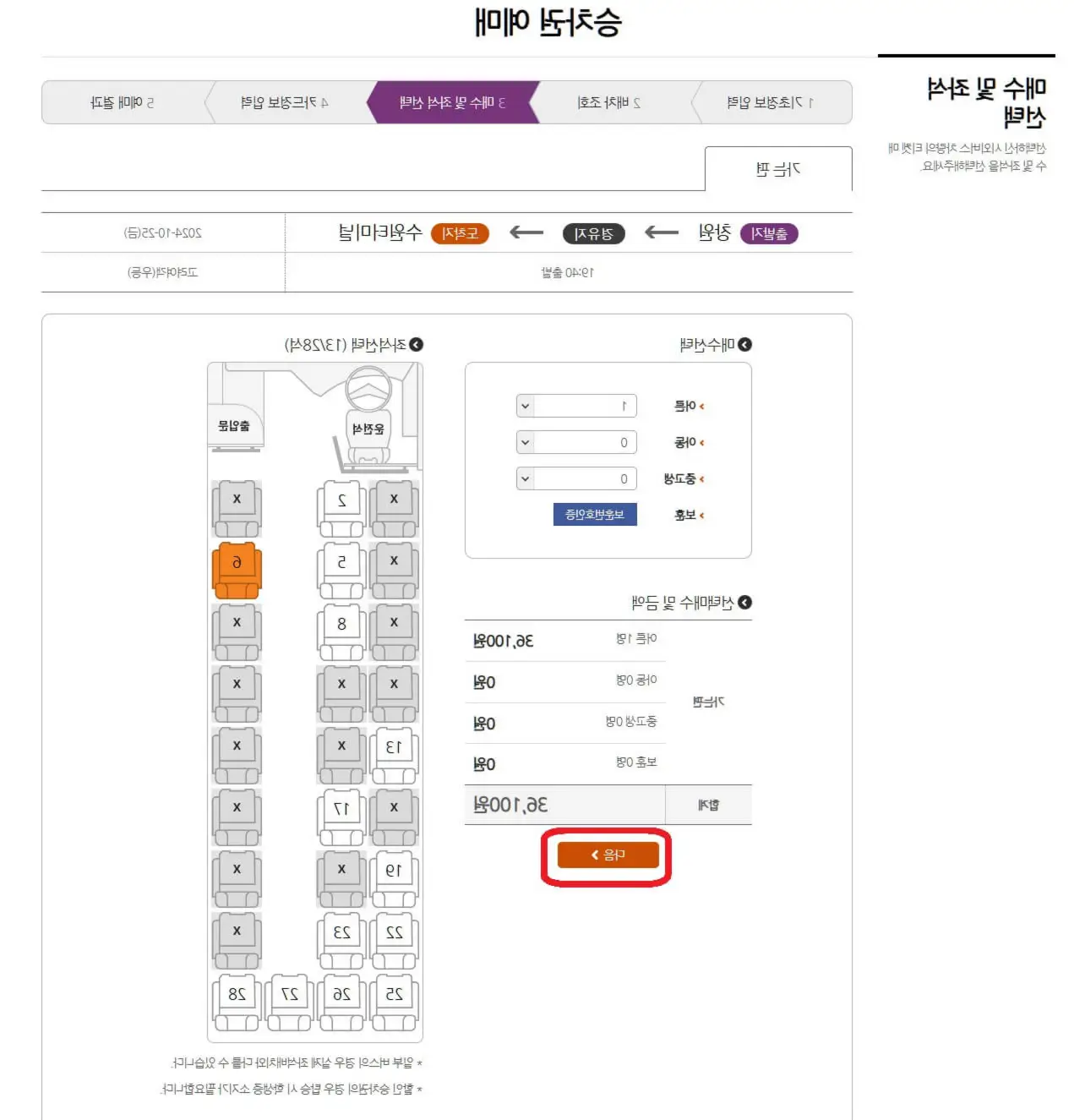Switch to the 가는 편 tab
This screenshot has height=1120, width=1074.
point(778,169)
